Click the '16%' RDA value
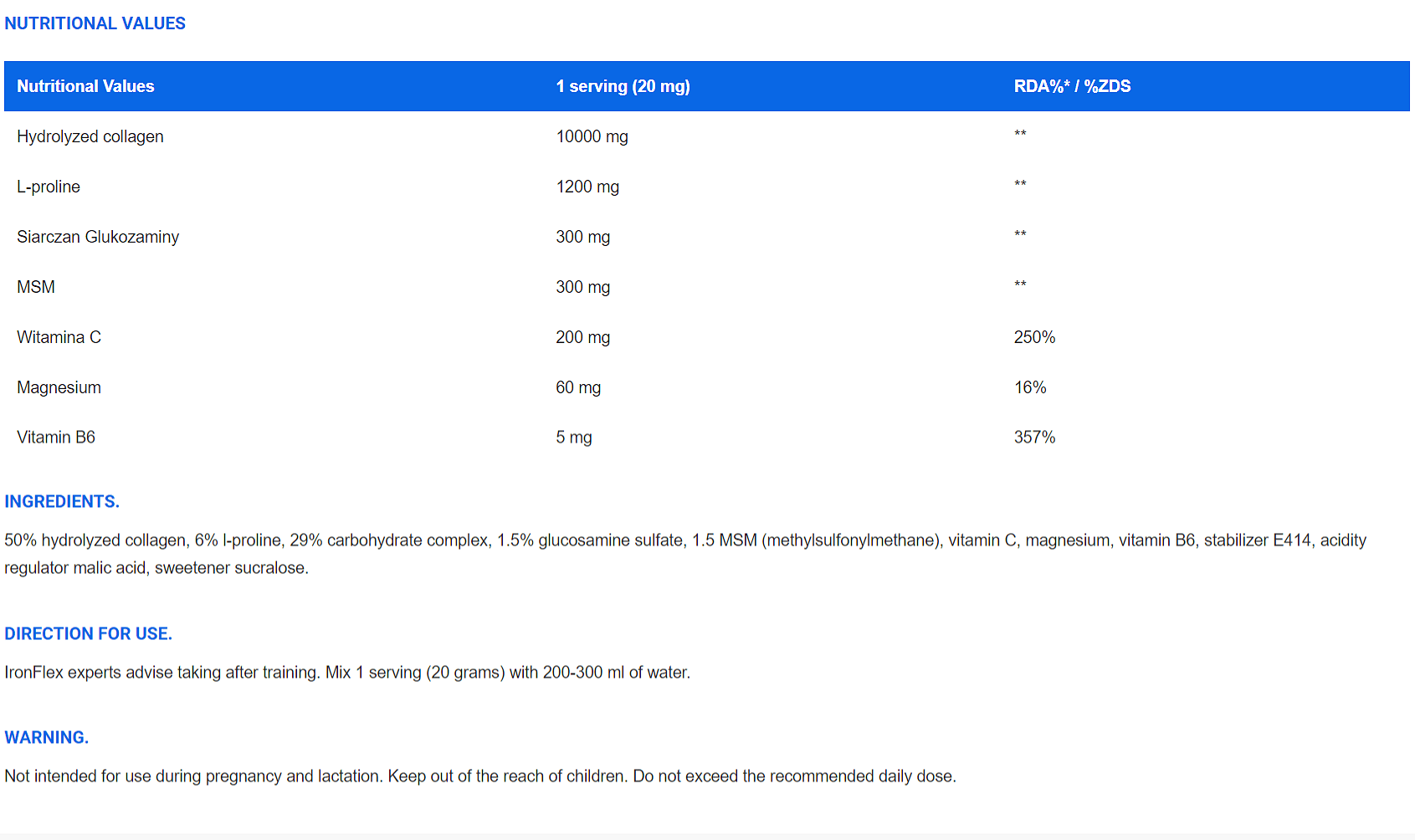This screenshot has width=1415, height=840. tap(1030, 387)
